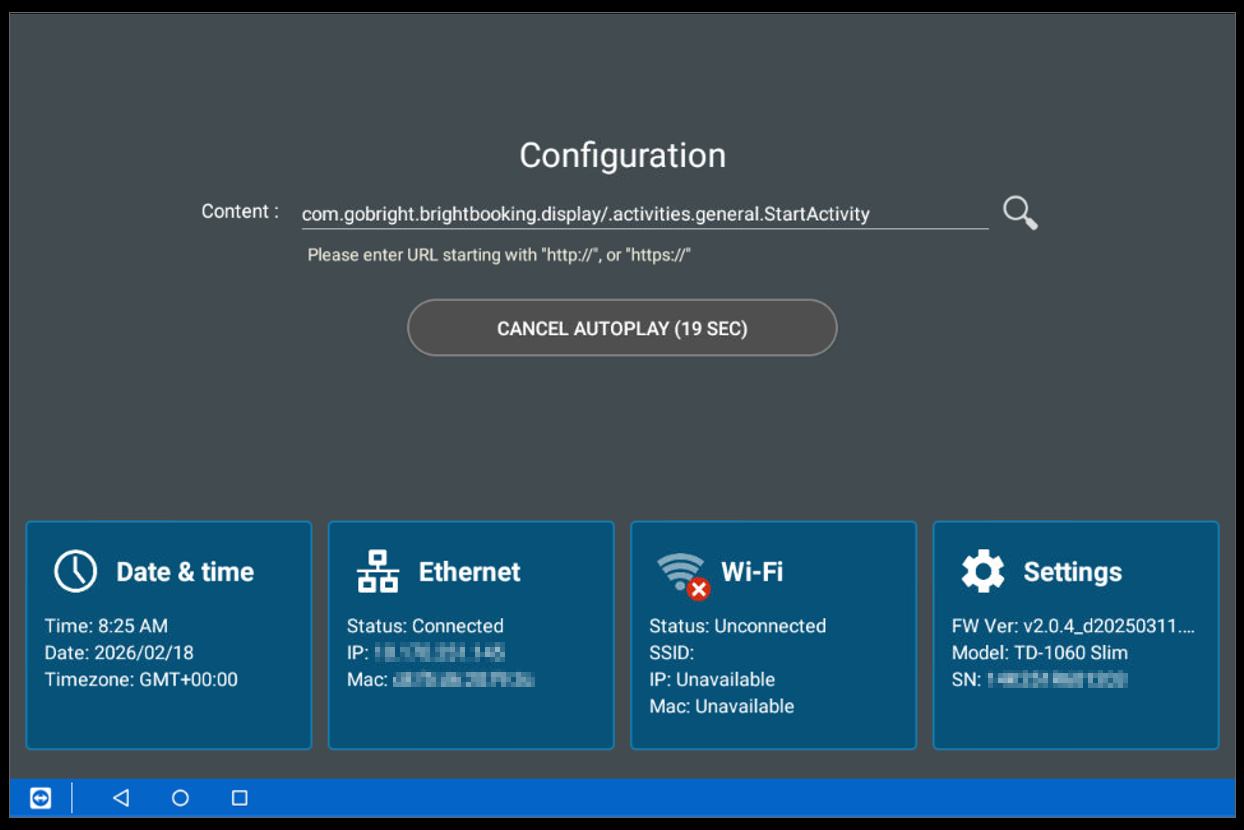Click the FW Ver firmware version line

pos(1073,626)
